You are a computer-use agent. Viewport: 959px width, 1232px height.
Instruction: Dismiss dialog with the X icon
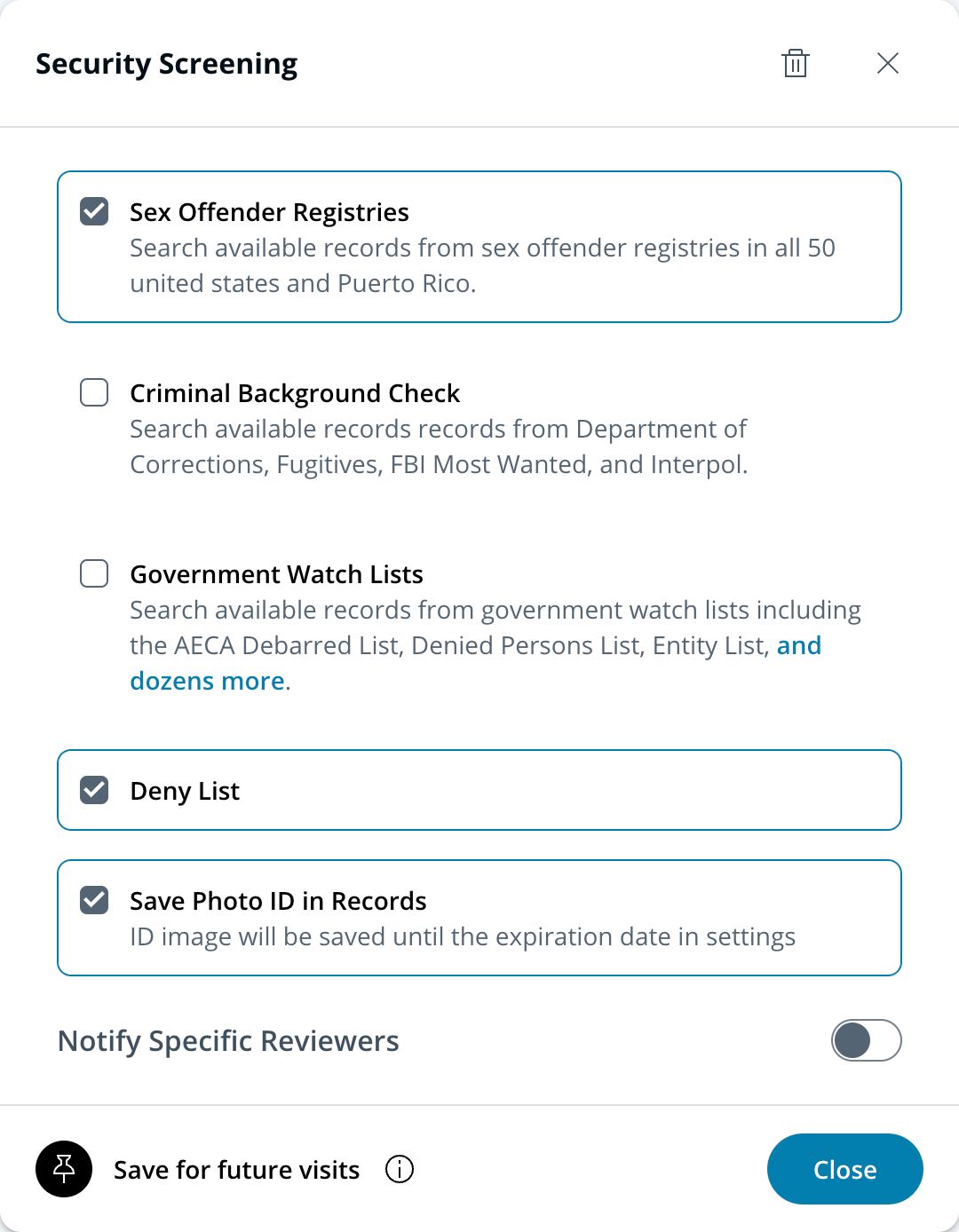tap(887, 63)
